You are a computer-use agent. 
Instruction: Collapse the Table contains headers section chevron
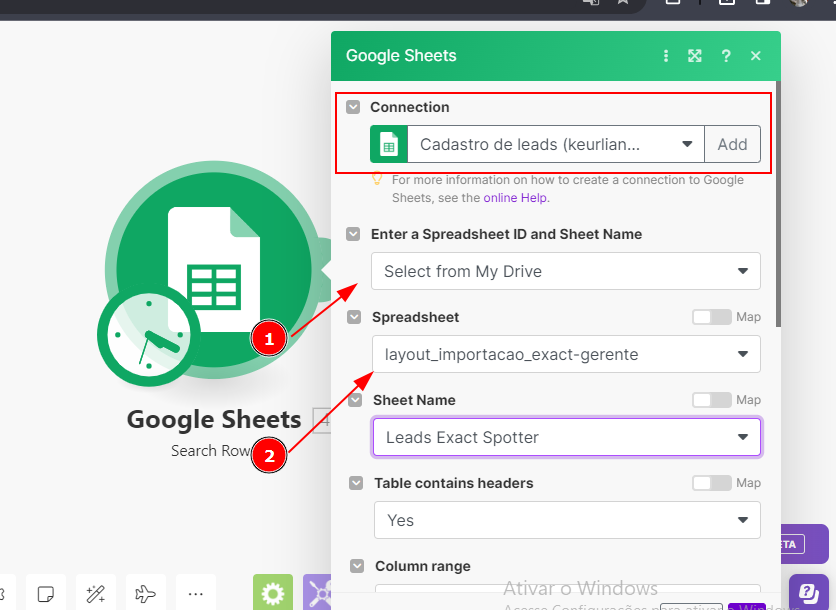[x=356, y=483]
